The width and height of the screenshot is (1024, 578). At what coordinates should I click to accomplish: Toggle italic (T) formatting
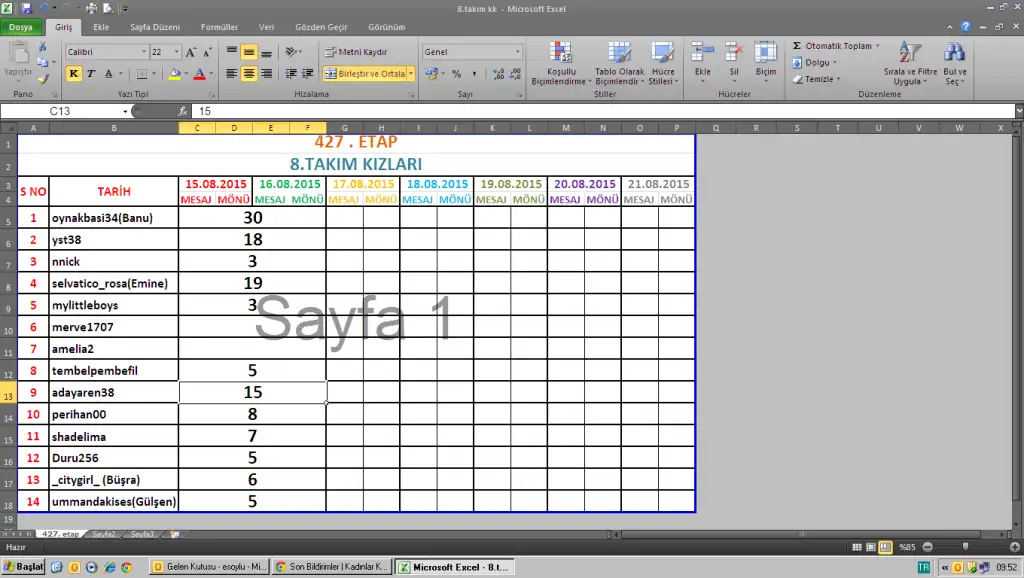(x=90, y=74)
